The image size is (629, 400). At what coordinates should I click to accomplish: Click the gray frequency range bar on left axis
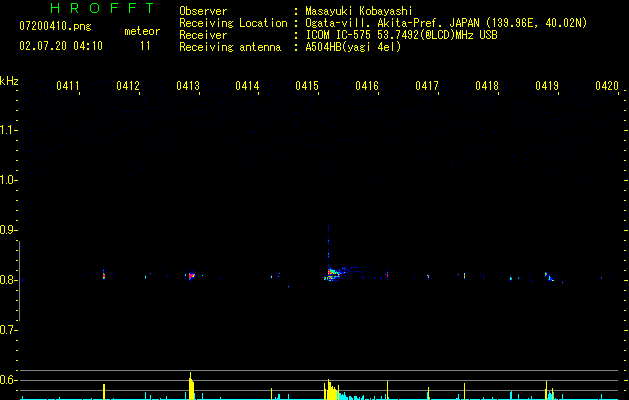point(20,281)
